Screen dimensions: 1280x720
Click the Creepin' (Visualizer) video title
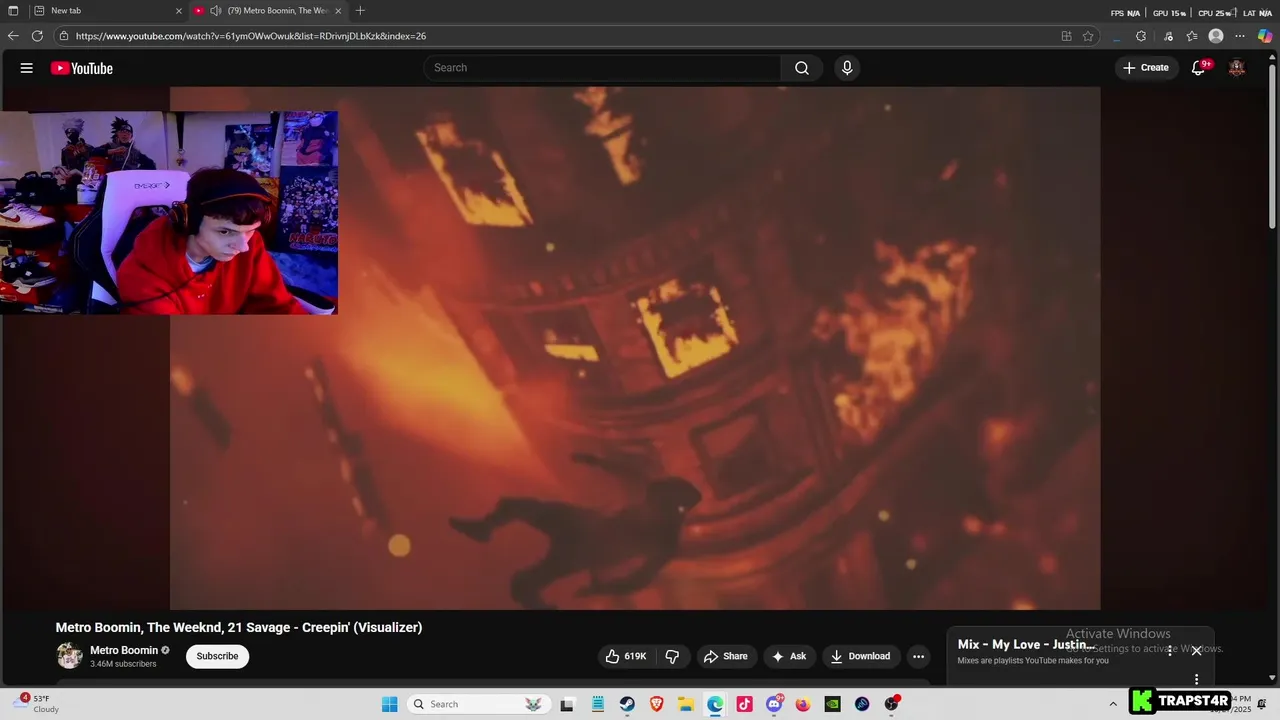pyautogui.click(x=239, y=628)
